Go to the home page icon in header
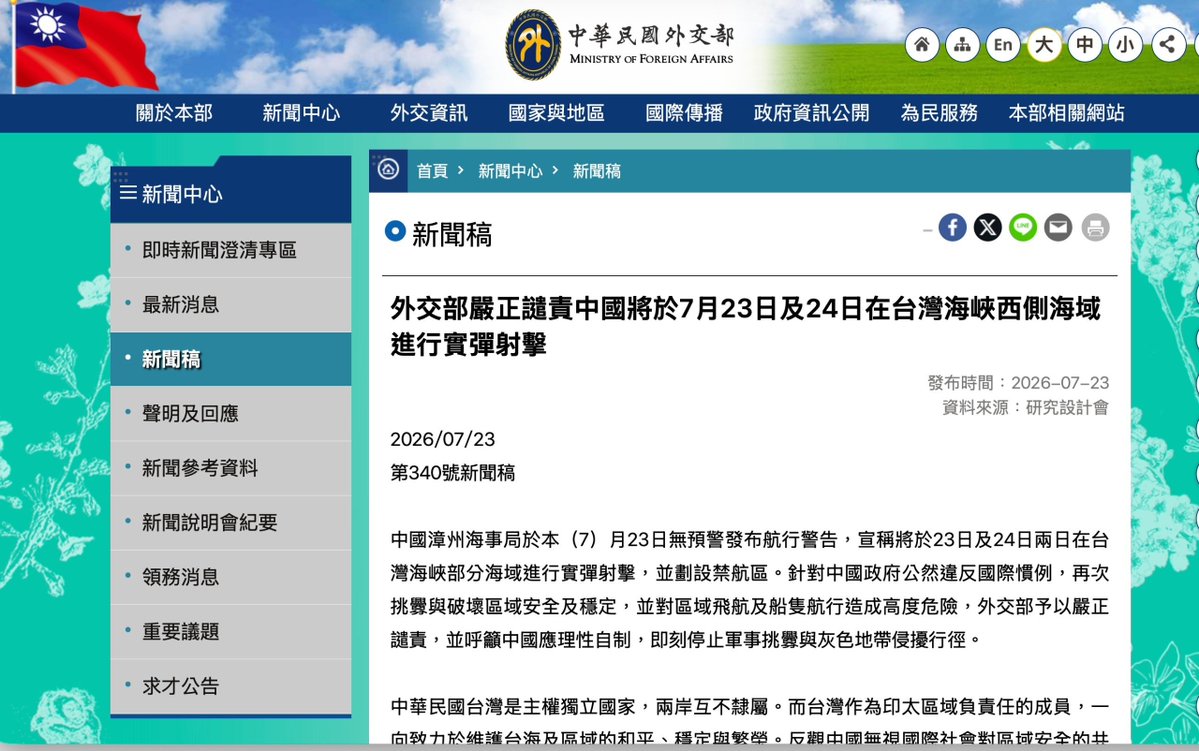Screen dimensions: 1199x751 point(921,45)
